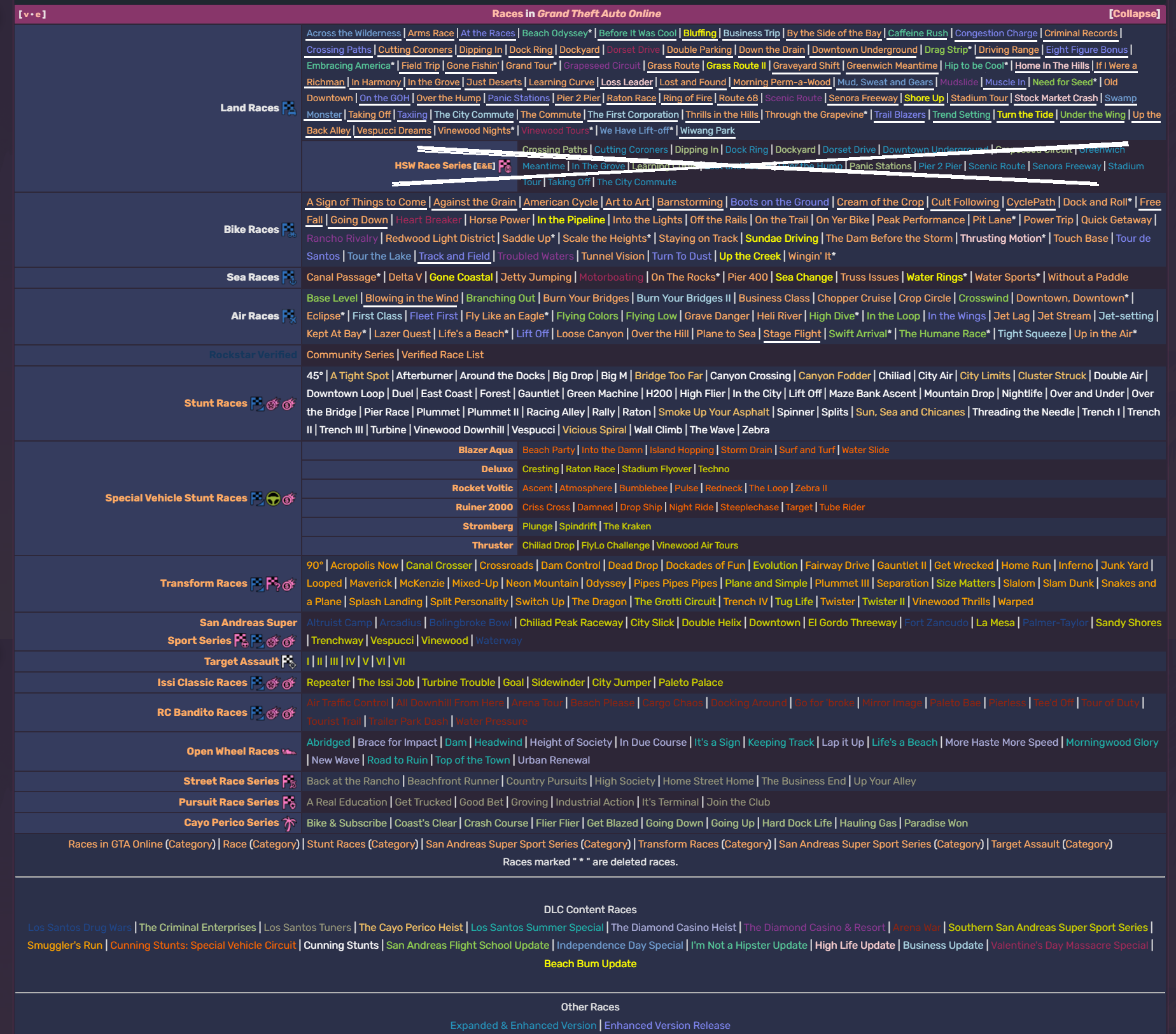Click the Street Race Series flag icon
This screenshot has width=1176, height=1034.
(289, 781)
